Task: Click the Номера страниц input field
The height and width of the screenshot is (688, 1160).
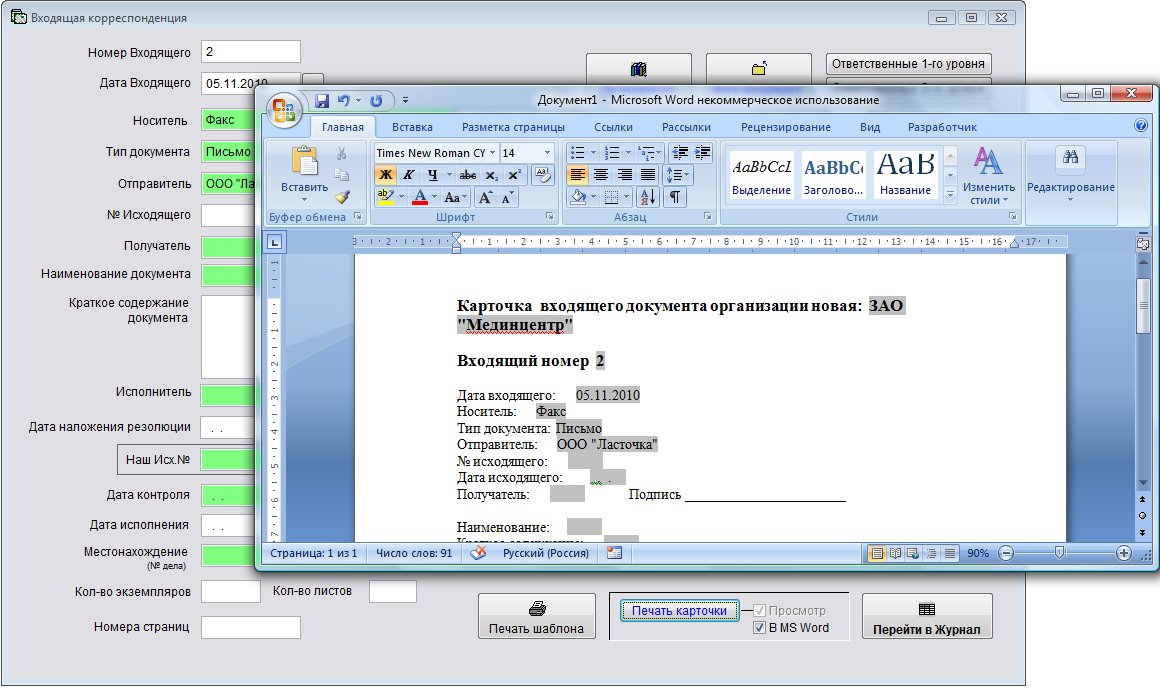Action: 251,627
